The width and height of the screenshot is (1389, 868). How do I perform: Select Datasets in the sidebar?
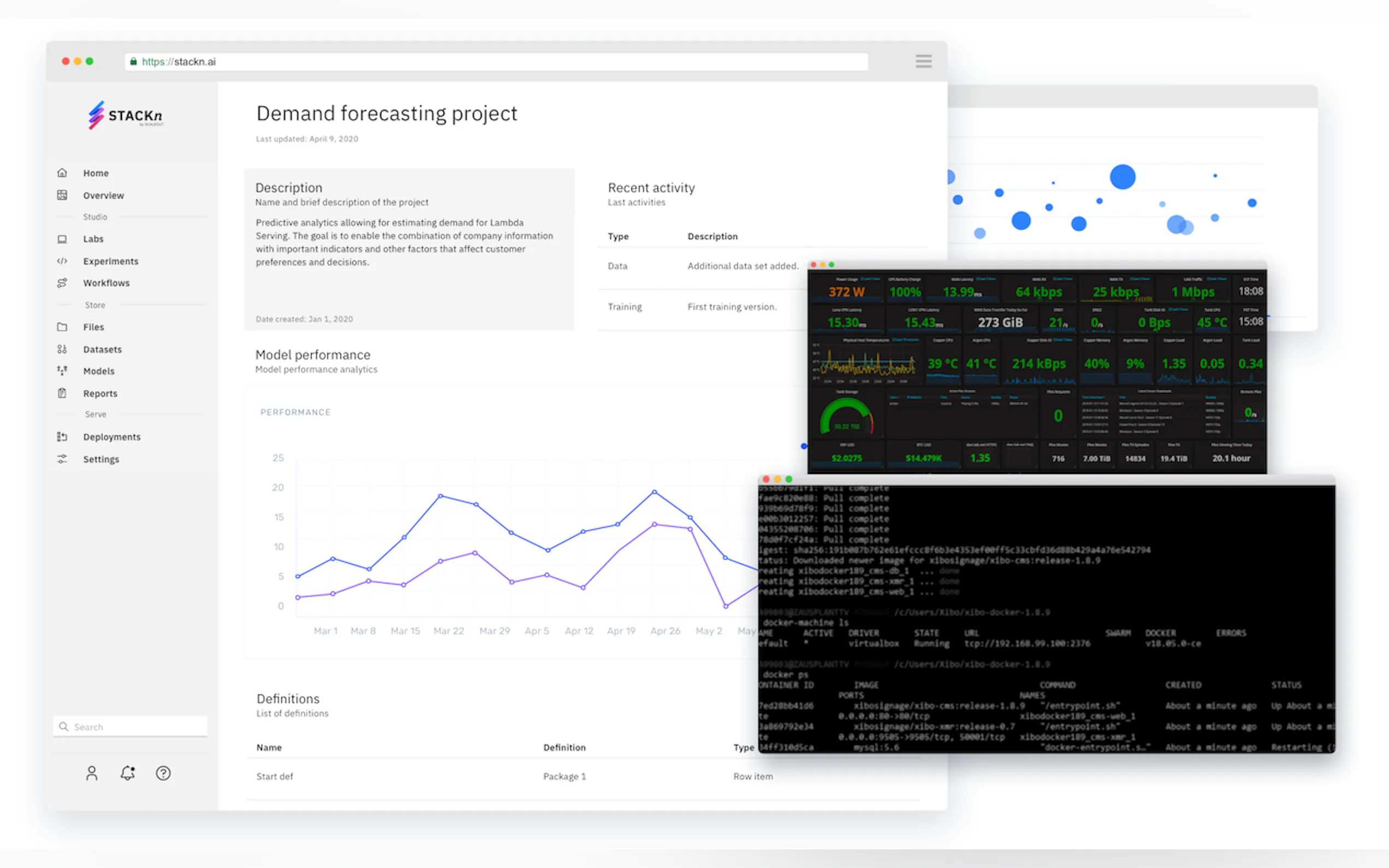pyautogui.click(x=102, y=349)
